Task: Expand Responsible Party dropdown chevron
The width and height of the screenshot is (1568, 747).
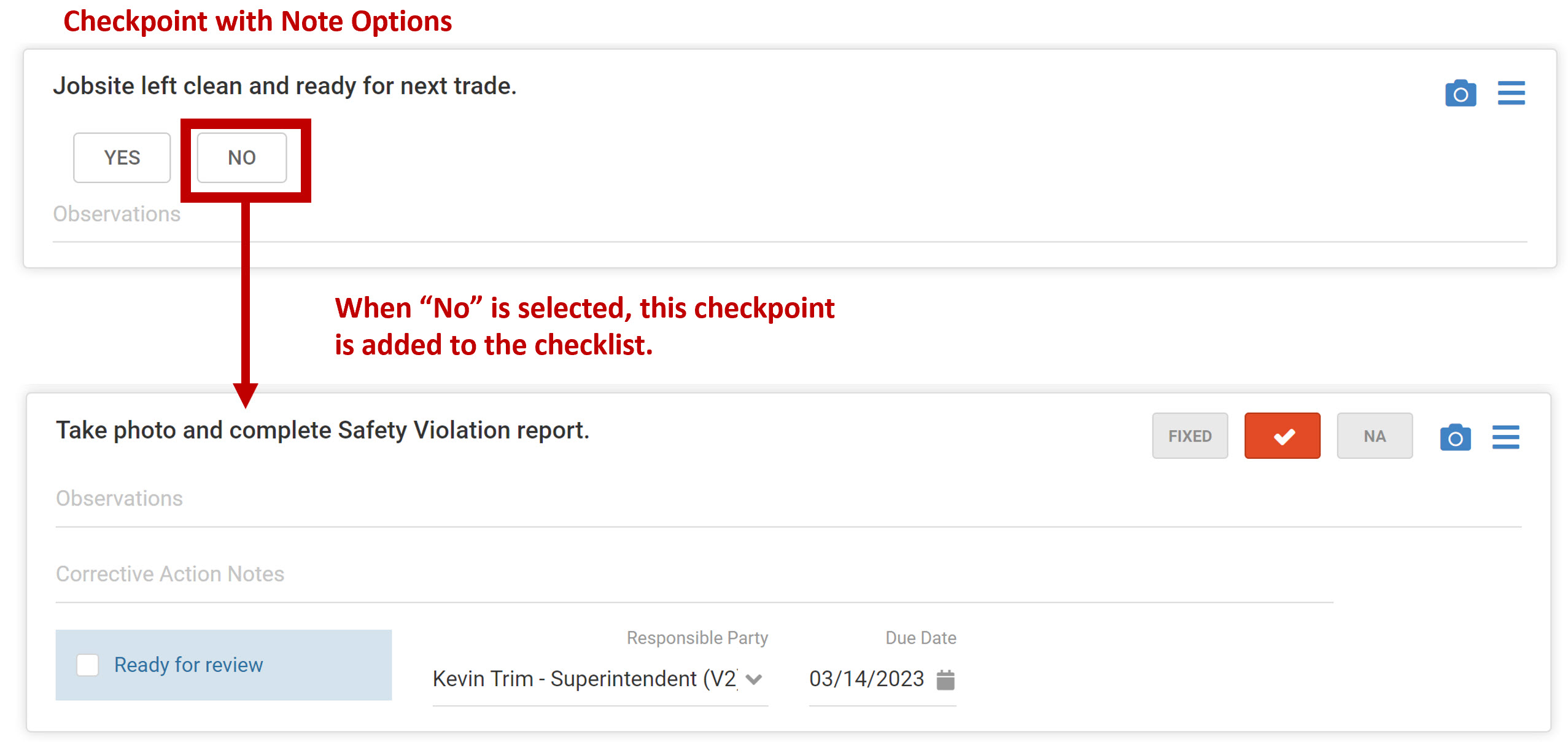Action: (x=754, y=679)
